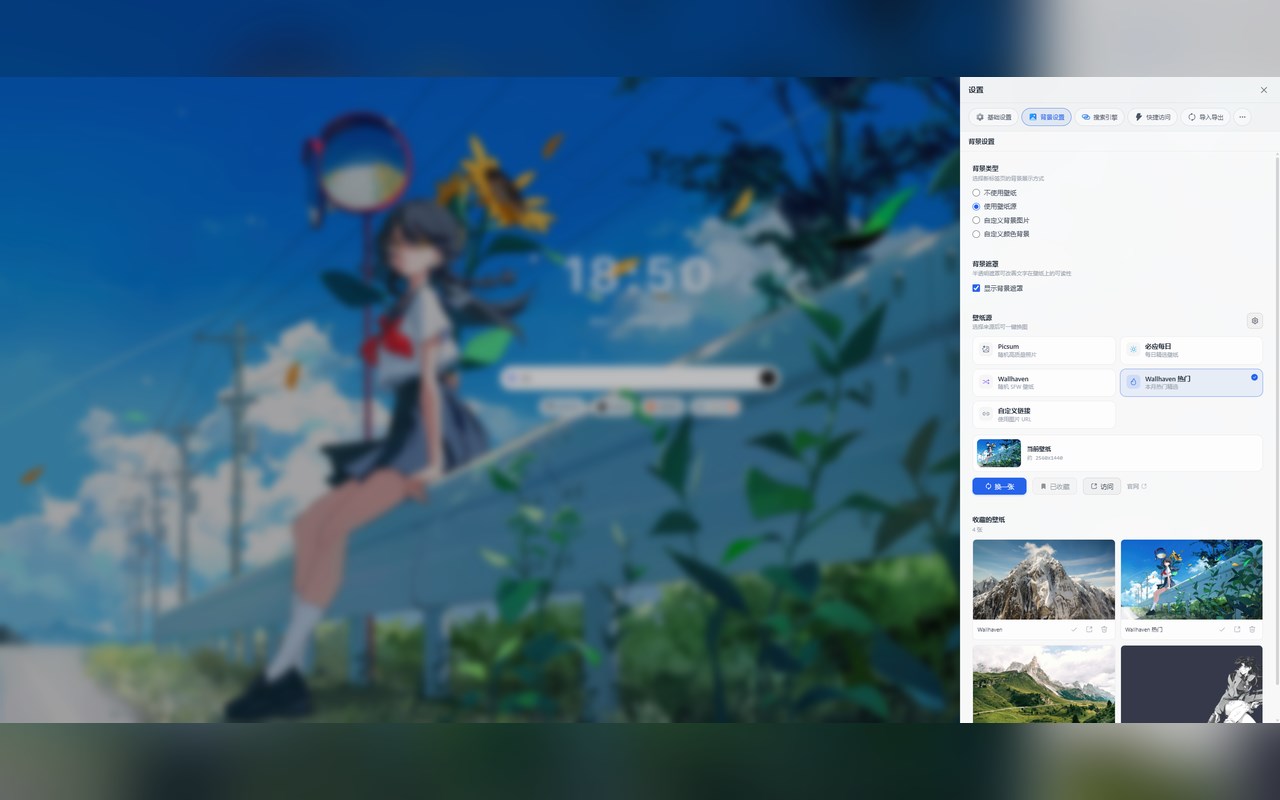The width and height of the screenshot is (1280, 800).
Task: Select the Wallhaven random SFW source
Action: point(1044,383)
